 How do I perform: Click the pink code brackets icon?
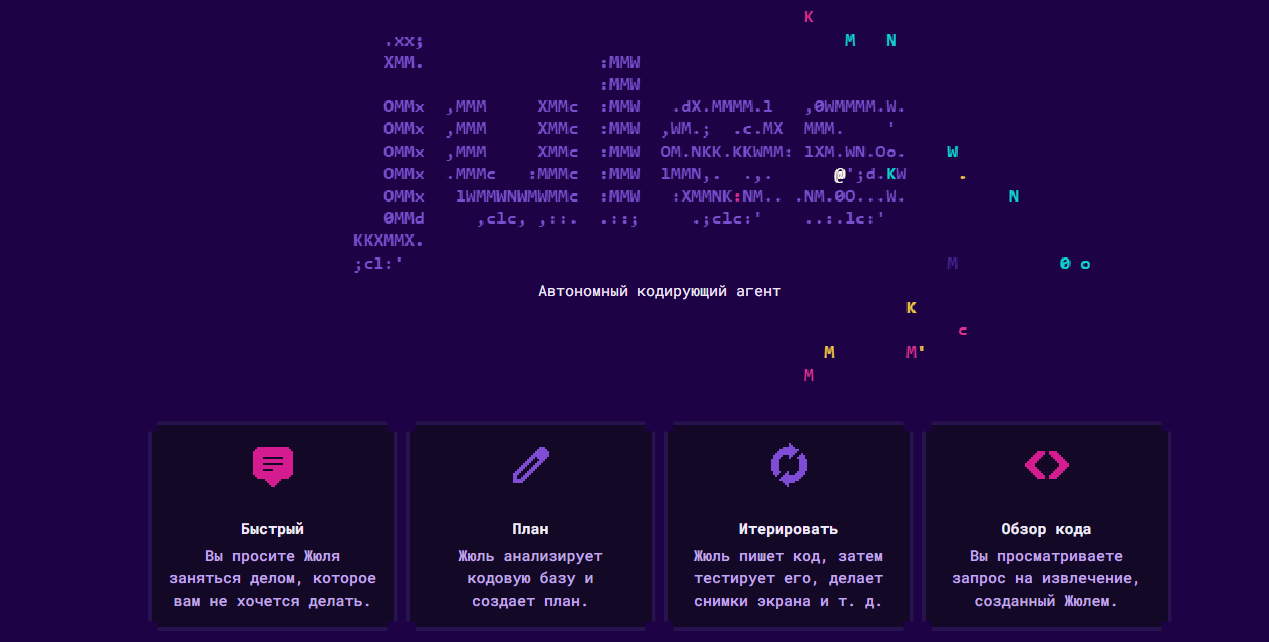1046,465
